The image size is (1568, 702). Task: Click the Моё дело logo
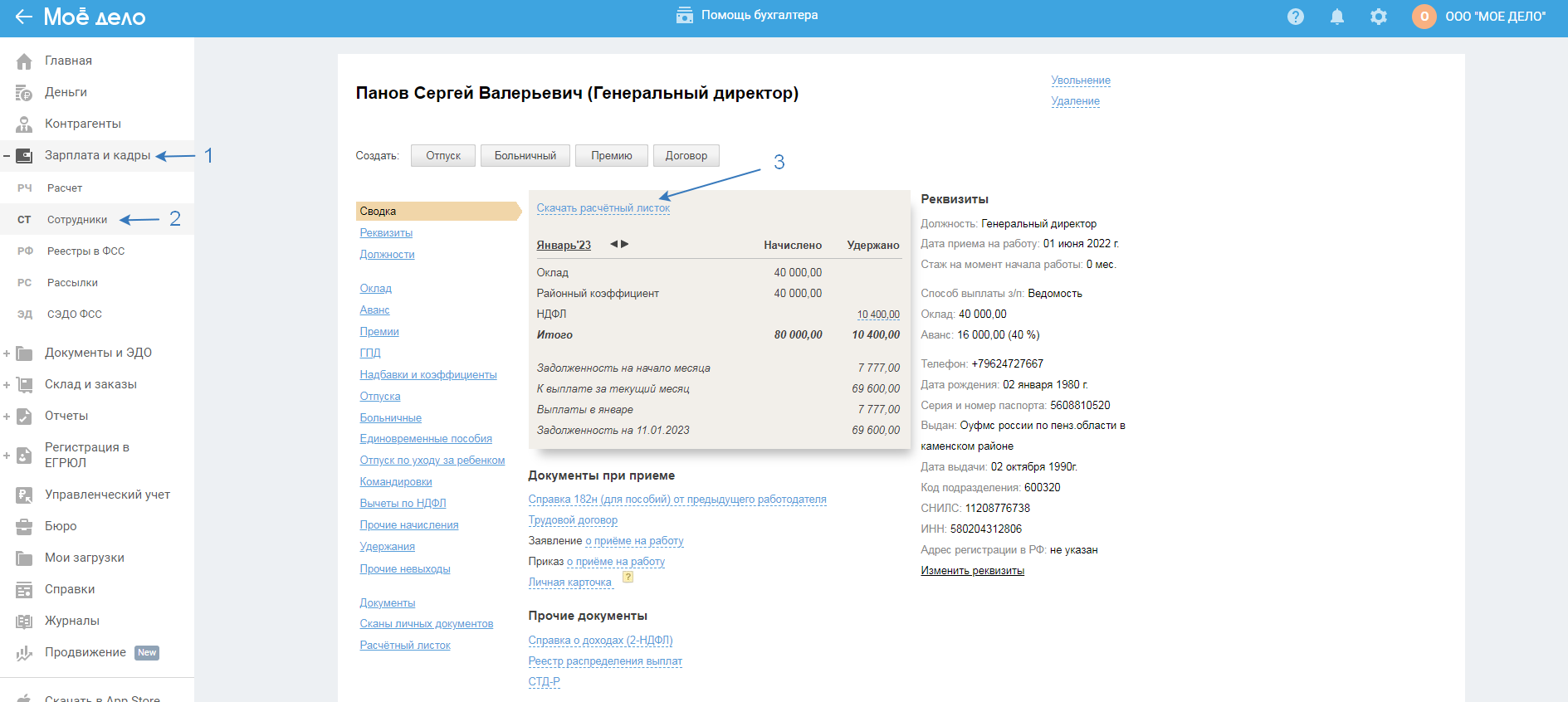[95, 17]
